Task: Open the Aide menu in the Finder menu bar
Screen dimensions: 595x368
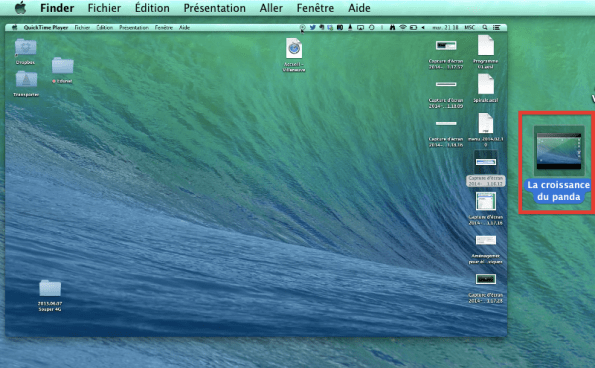Action: click(359, 8)
